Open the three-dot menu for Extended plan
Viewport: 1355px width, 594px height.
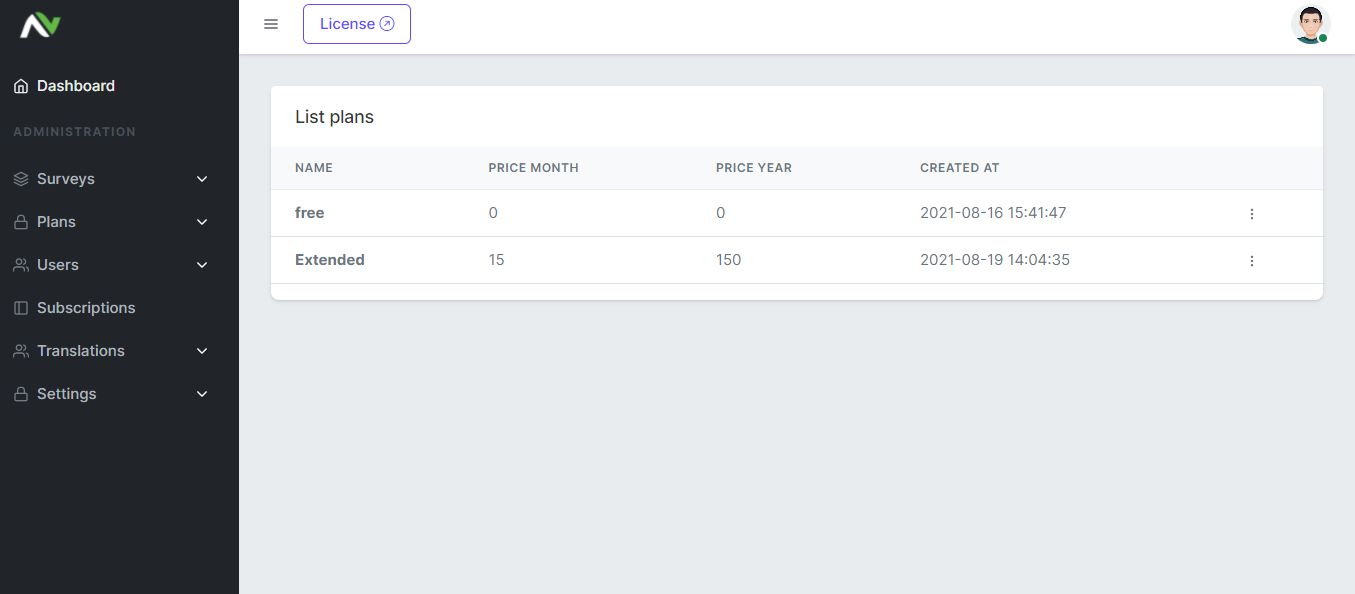click(1251, 261)
